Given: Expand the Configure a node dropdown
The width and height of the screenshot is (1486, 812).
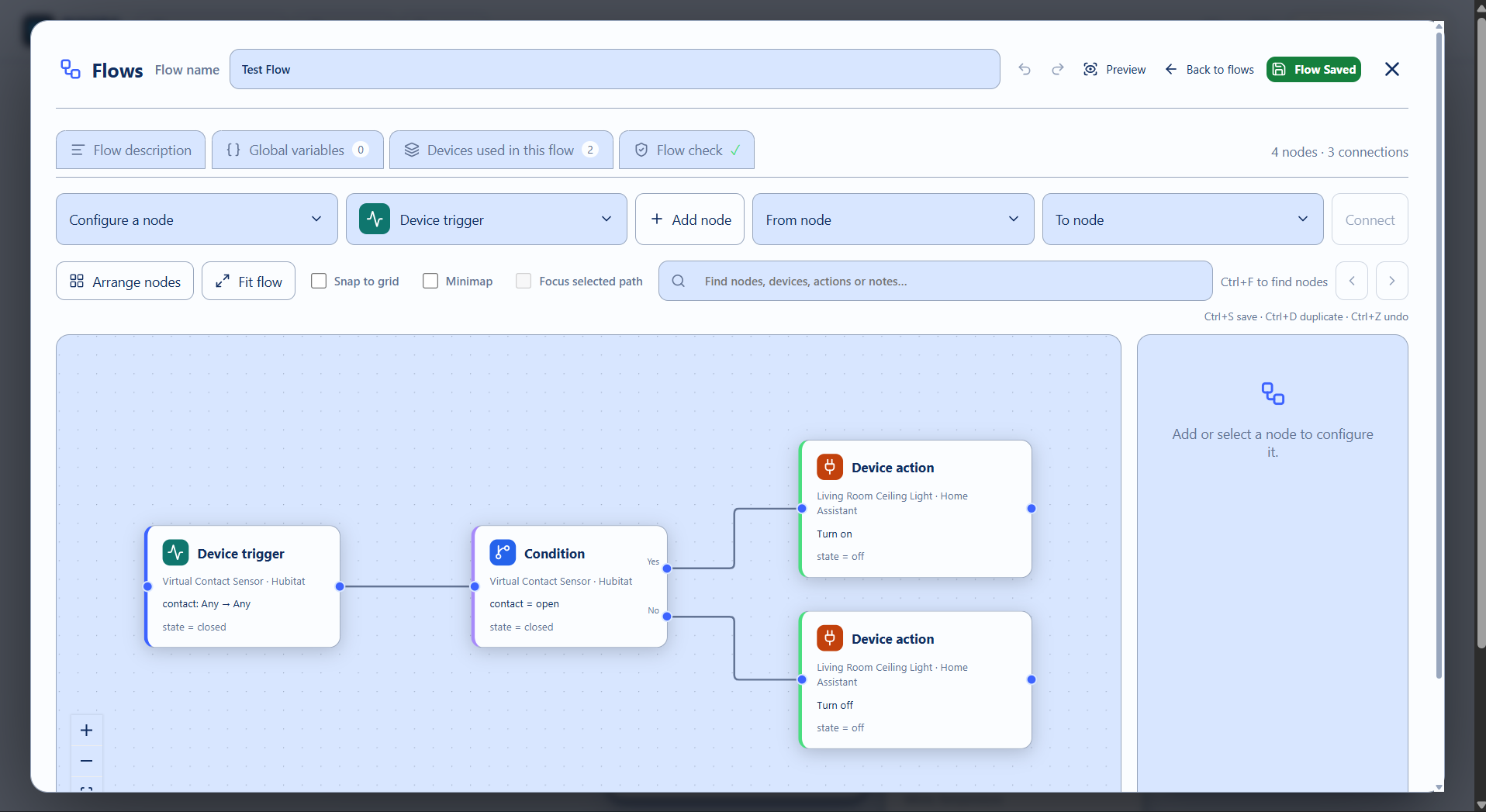Looking at the screenshot, I should (x=196, y=219).
